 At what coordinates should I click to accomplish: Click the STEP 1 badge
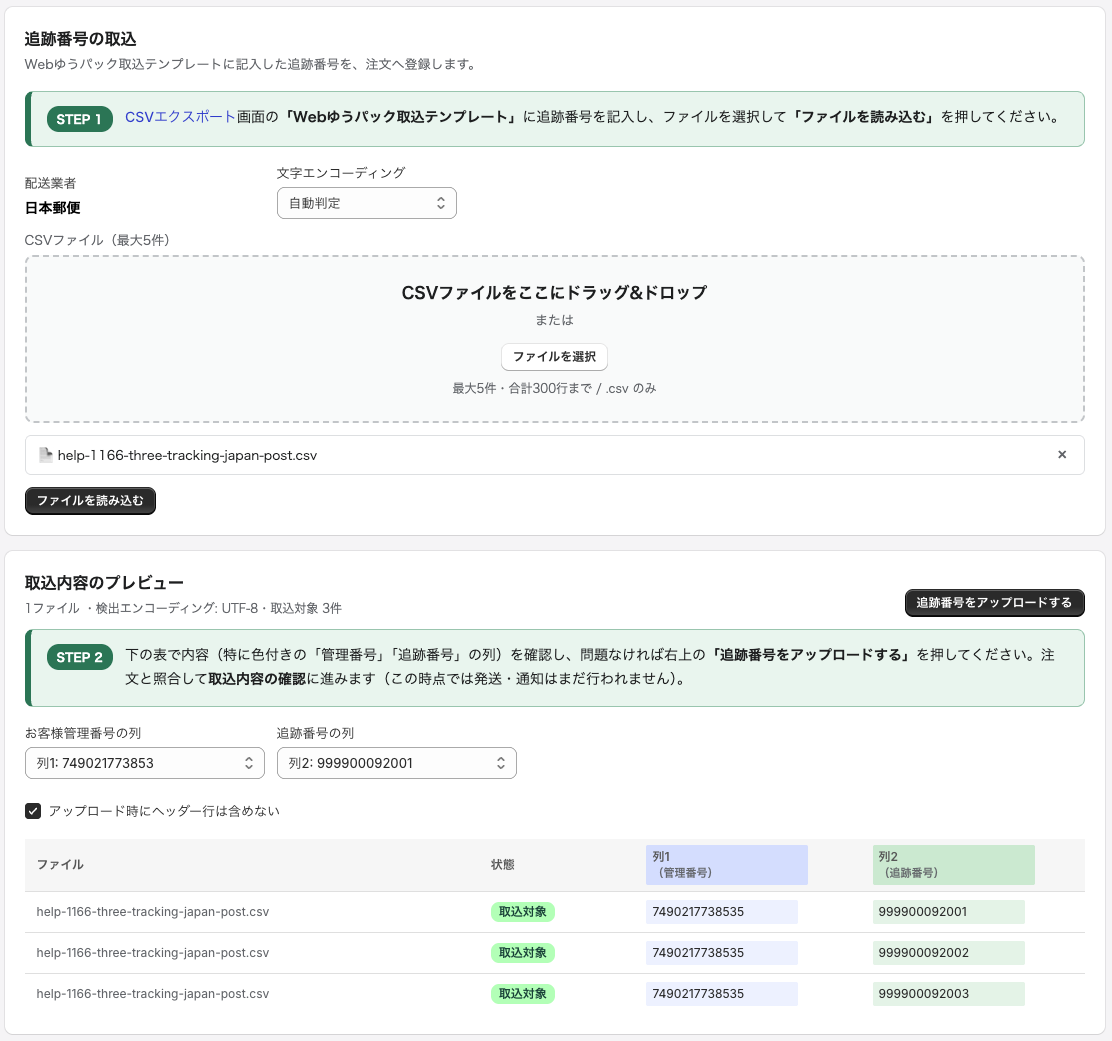pos(79,119)
